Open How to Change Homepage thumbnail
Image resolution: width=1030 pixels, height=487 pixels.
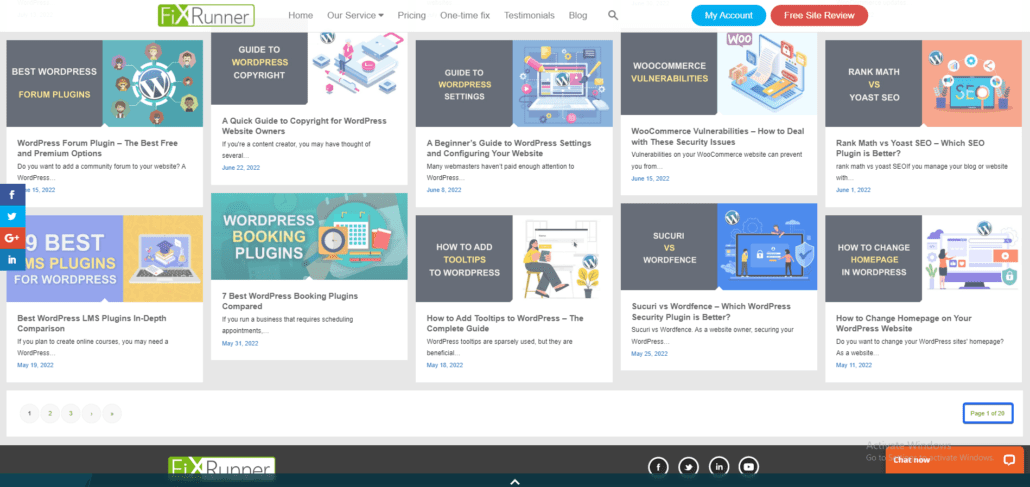click(x=924, y=258)
